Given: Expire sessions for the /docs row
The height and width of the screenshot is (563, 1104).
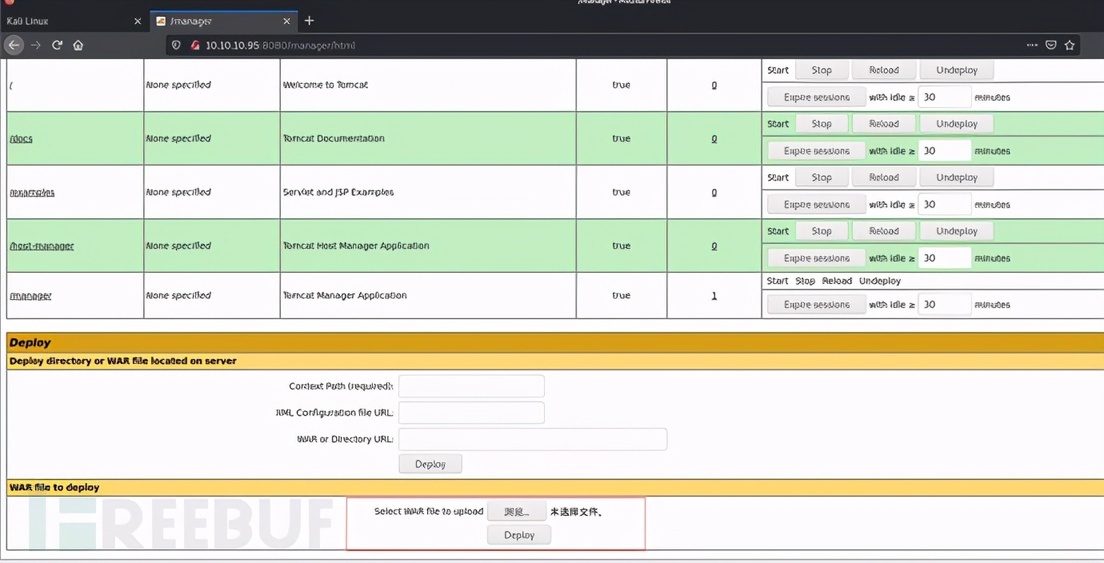Looking at the screenshot, I should point(816,151).
